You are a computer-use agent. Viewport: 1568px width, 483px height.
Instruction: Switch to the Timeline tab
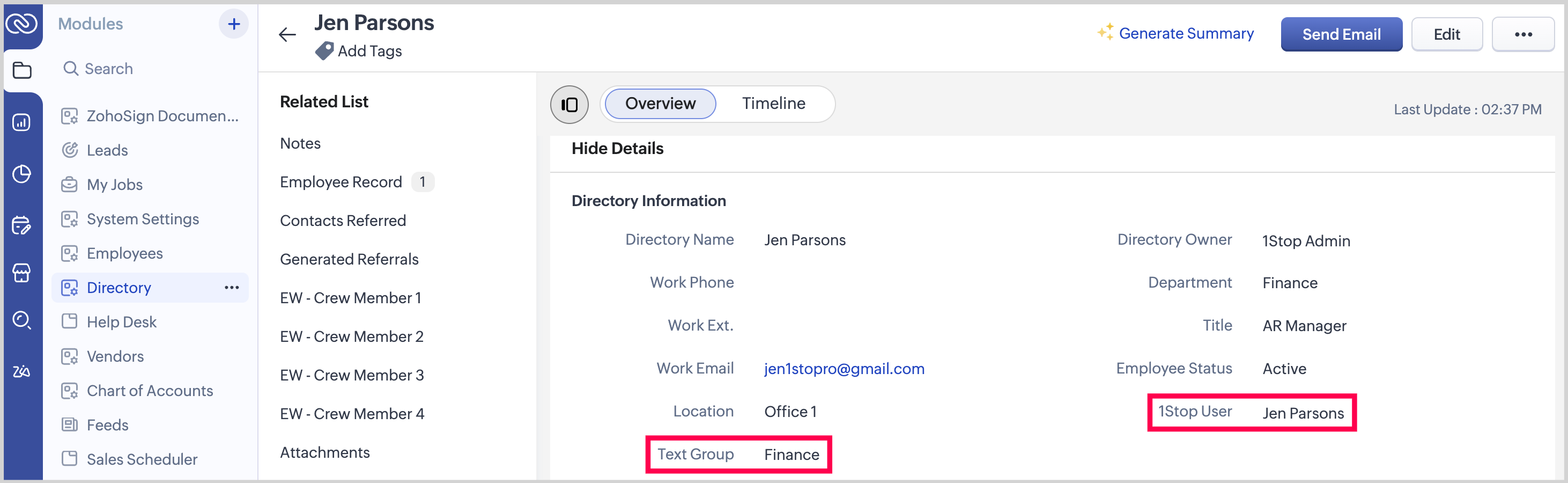[x=773, y=104]
